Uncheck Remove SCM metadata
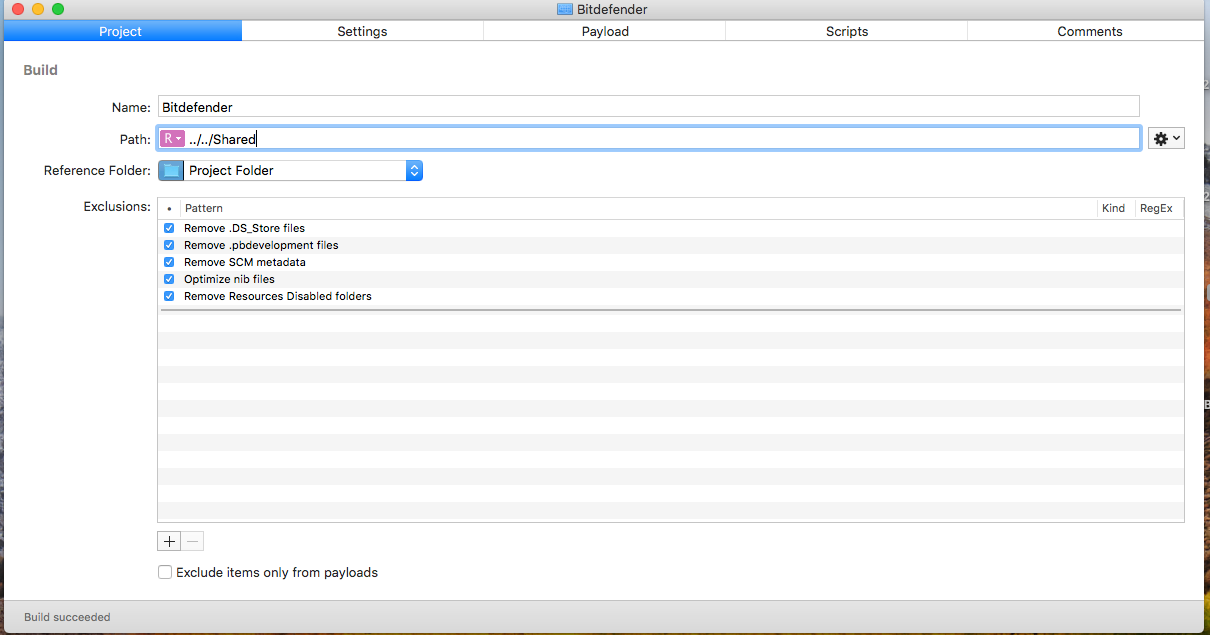The height and width of the screenshot is (635, 1210). (x=169, y=262)
